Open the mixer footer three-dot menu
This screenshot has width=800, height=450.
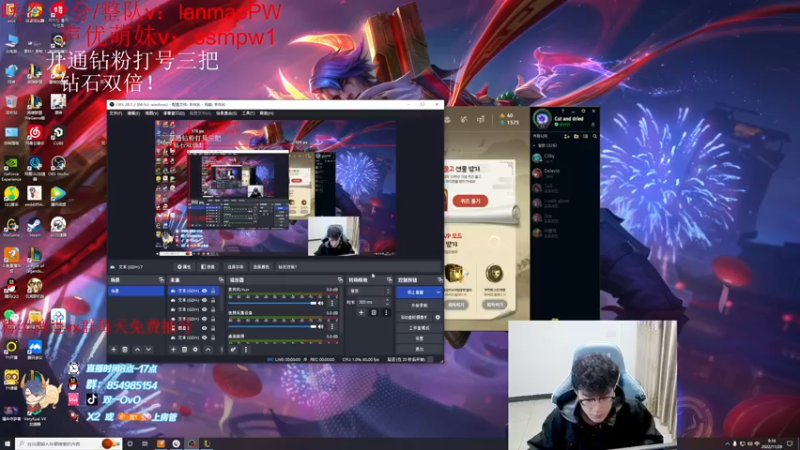coord(245,349)
